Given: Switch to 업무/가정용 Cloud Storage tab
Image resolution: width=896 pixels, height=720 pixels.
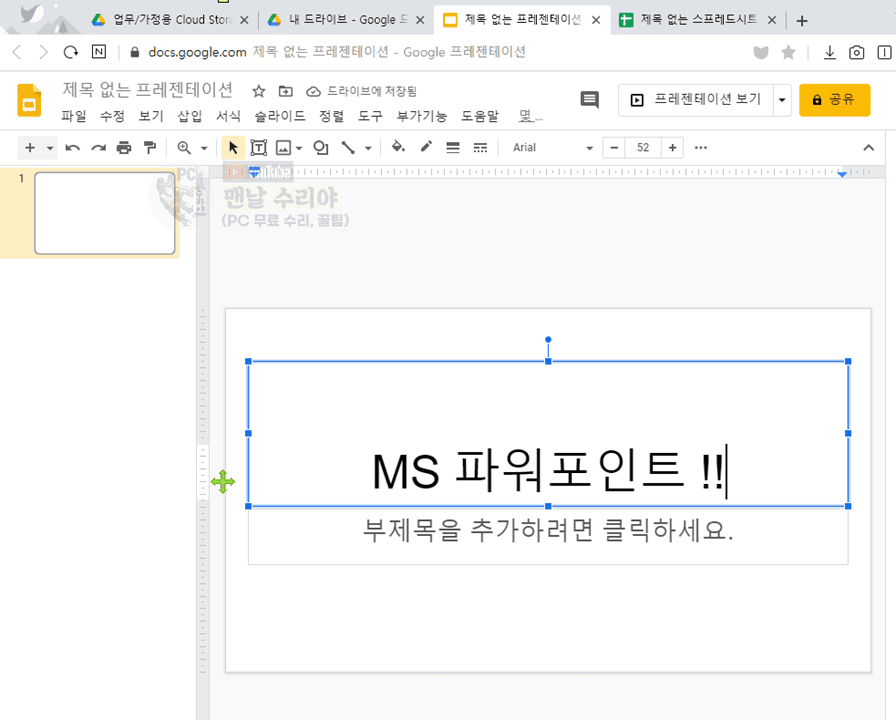Looking at the screenshot, I should click(x=171, y=20).
